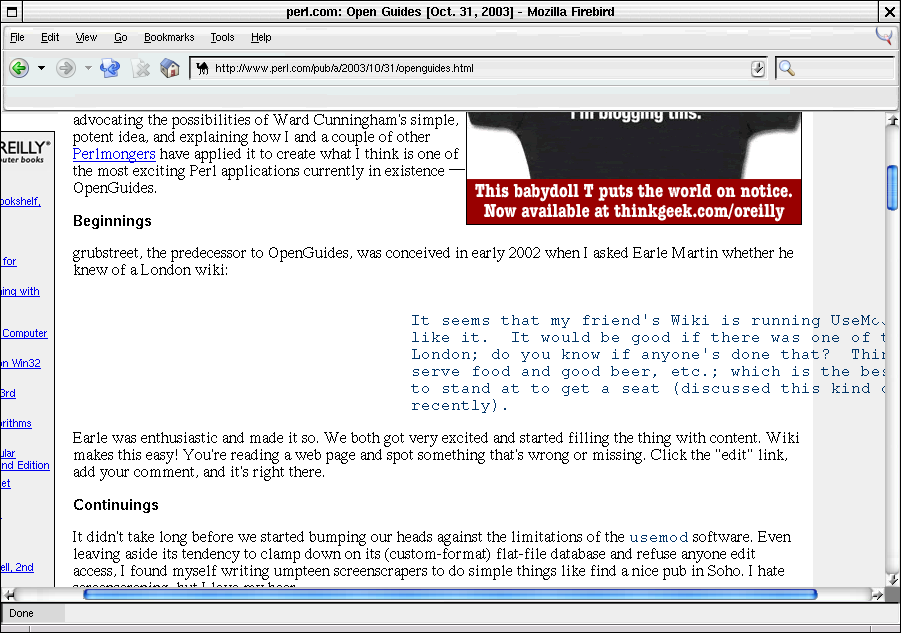The image size is (901, 633).
Task: Click the vertical scrollbar down arrow
Action: [x=892, y=579]
